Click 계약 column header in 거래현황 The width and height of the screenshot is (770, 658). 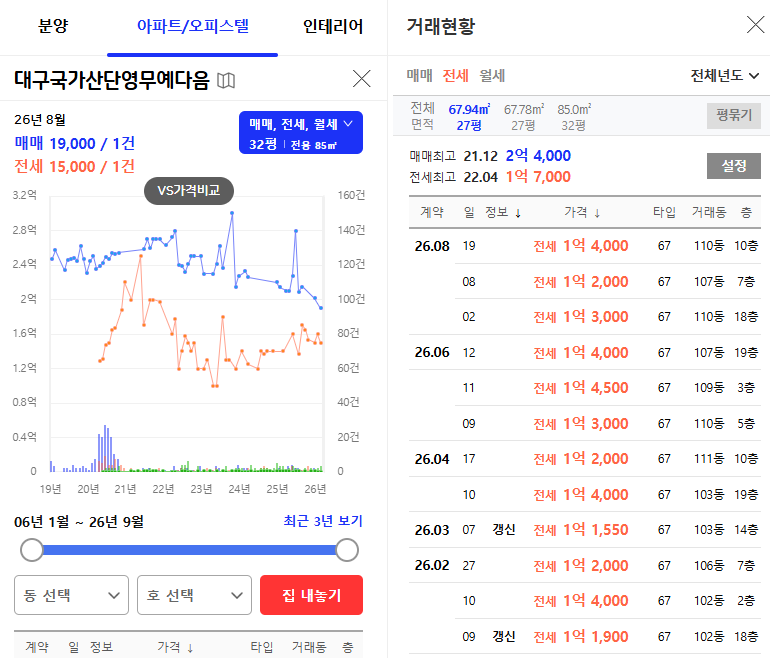coord(432,212)
